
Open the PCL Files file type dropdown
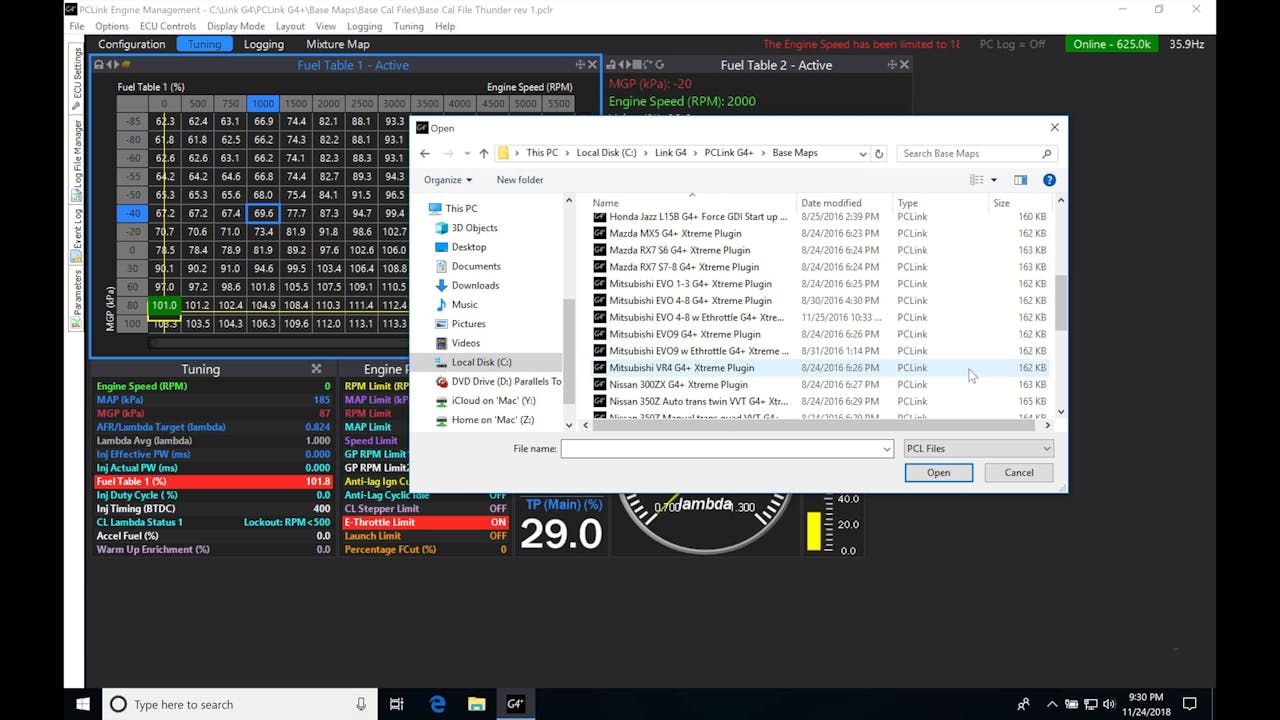click(978, 448)
